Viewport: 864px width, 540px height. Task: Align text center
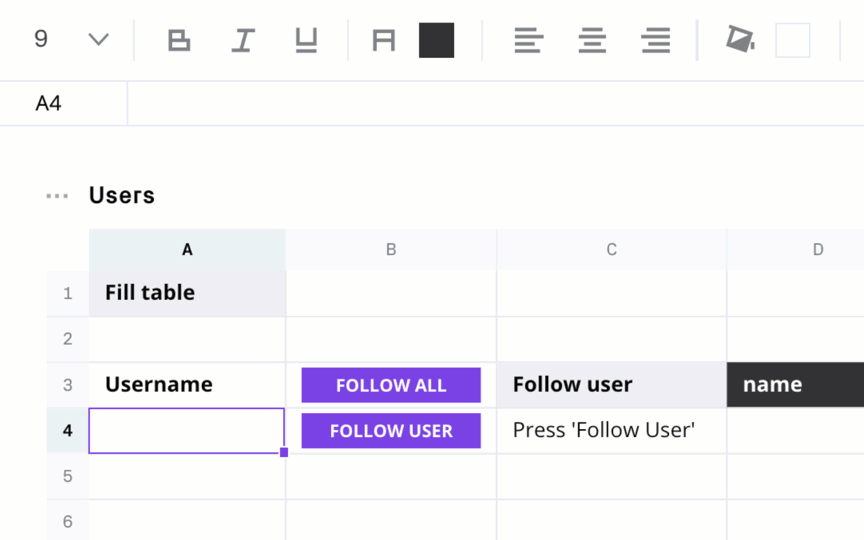(592, 40)
